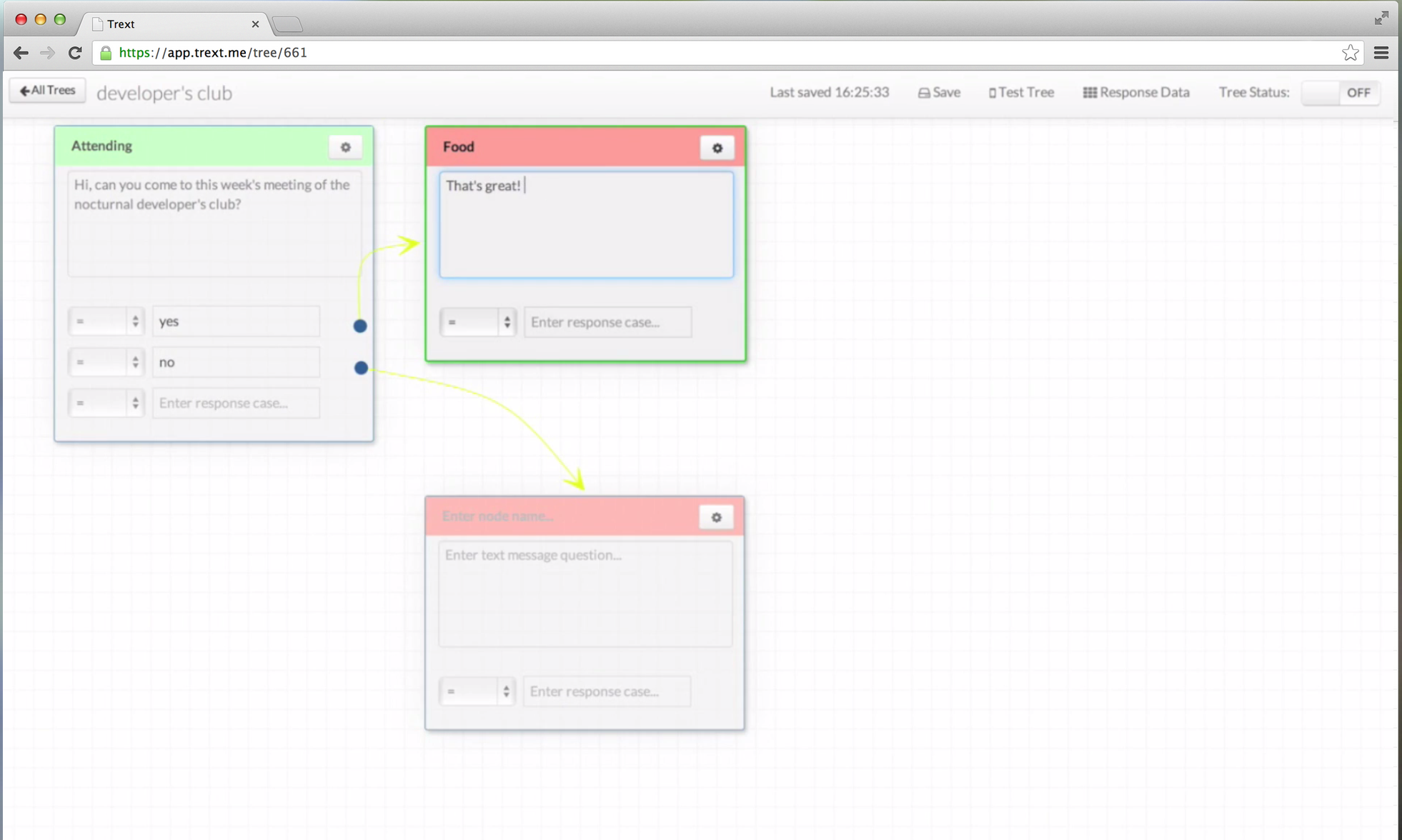Go back to All Trees
The width and height of the screenshot is (1402, 840).
tap(48, 91)
